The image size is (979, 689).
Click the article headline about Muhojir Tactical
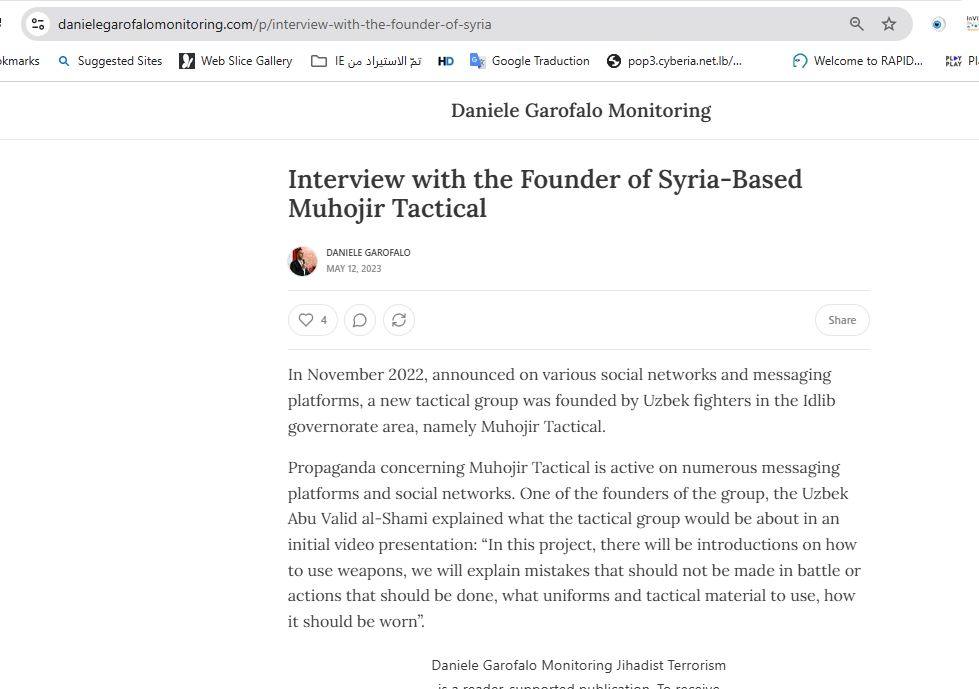point(545,193)
